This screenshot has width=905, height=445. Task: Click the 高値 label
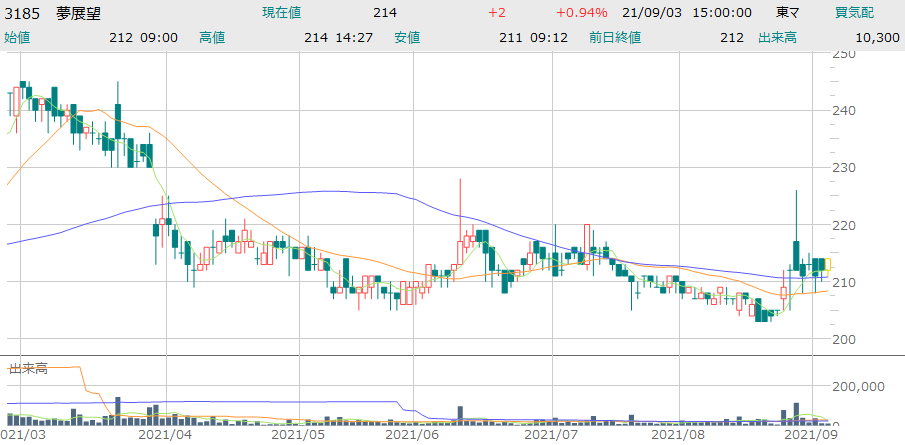tap(212, 37)
